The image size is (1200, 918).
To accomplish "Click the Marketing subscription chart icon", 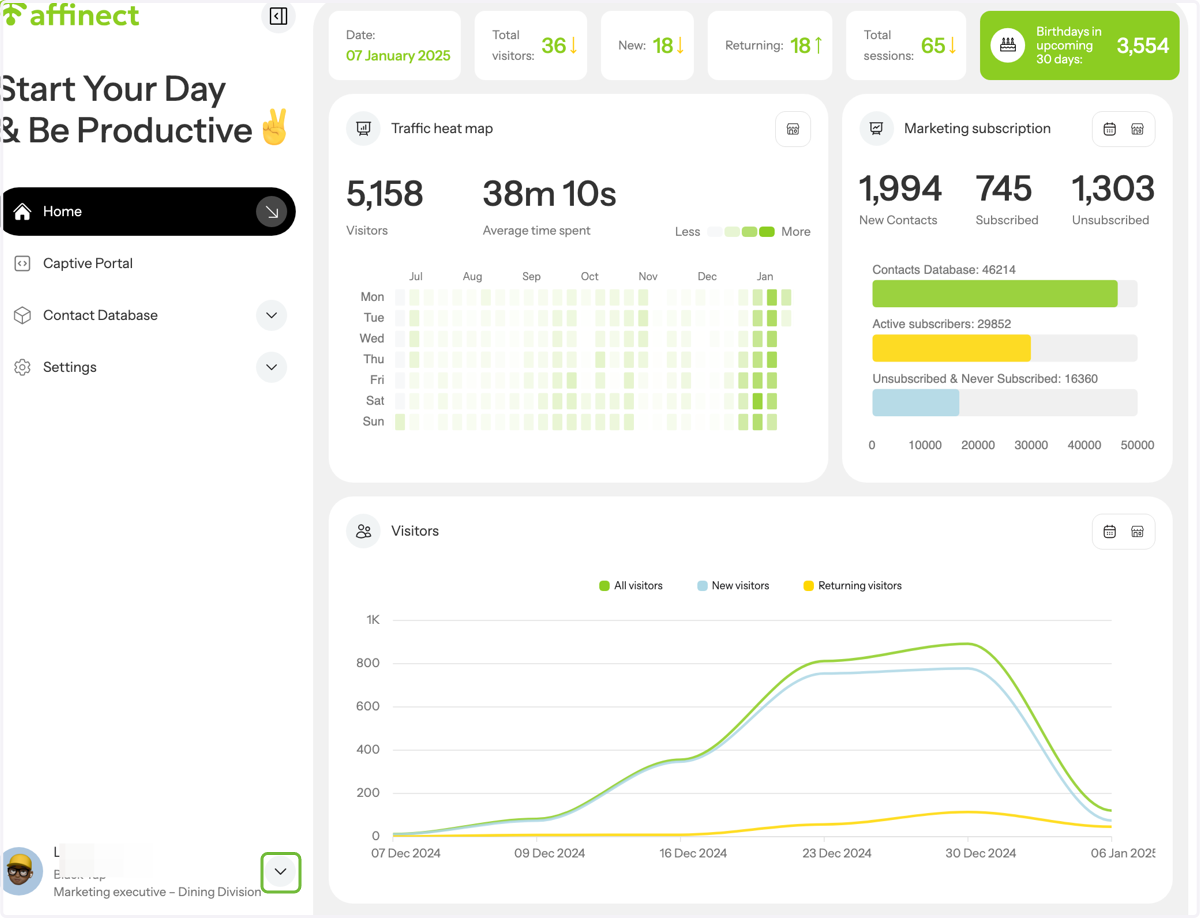I will tap(876, 129).
